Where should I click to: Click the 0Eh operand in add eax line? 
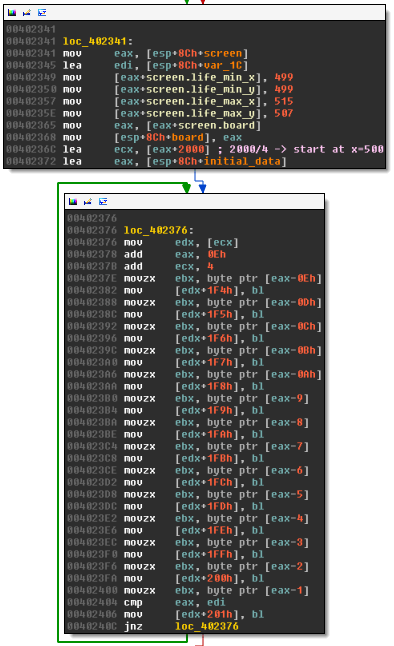tap(217, 255)
